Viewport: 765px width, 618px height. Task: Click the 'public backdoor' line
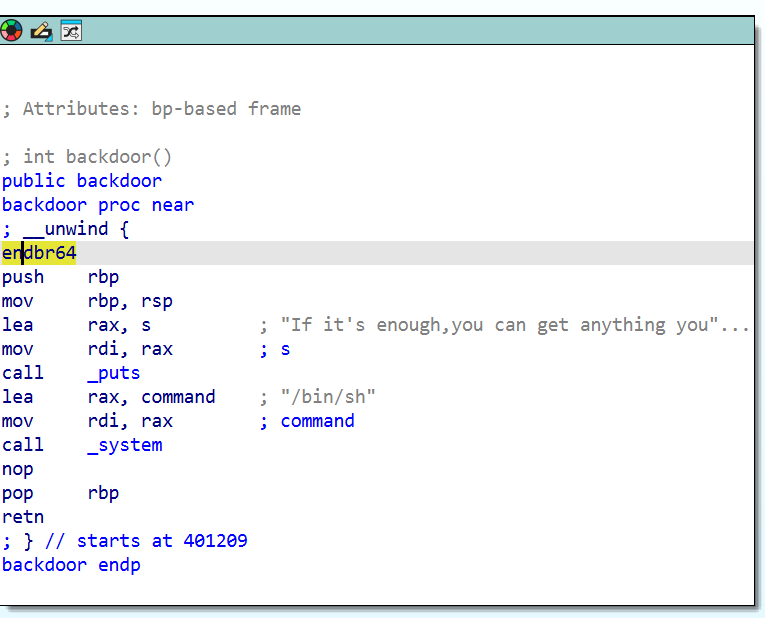pyautogui.click(x=82, y=181)
